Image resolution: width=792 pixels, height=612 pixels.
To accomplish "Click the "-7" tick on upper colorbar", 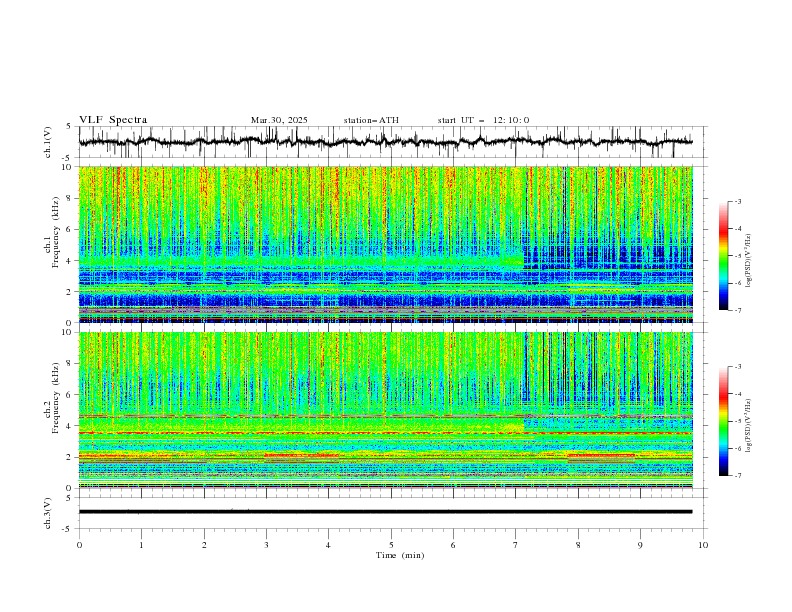I will point(738,310).
